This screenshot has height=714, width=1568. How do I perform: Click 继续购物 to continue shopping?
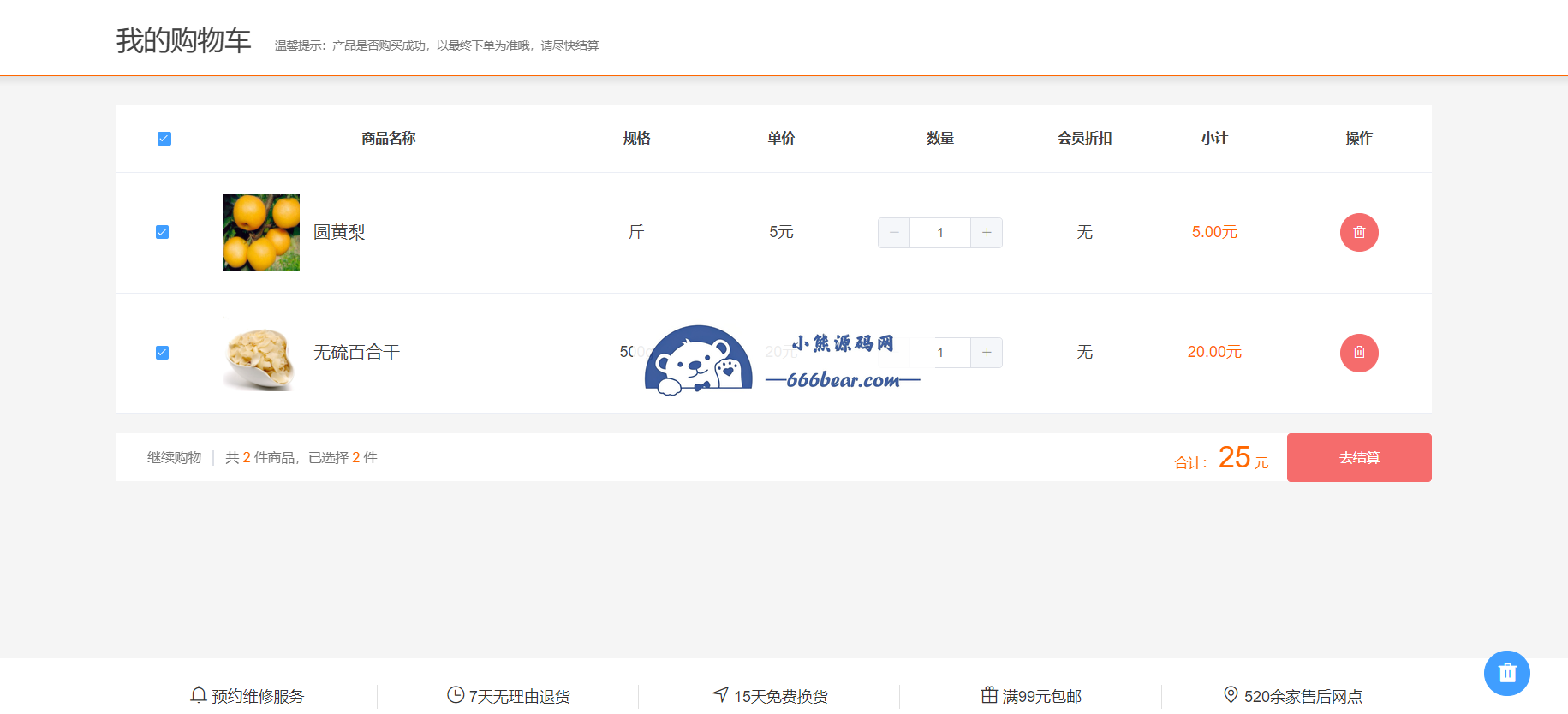coord(174,457)
